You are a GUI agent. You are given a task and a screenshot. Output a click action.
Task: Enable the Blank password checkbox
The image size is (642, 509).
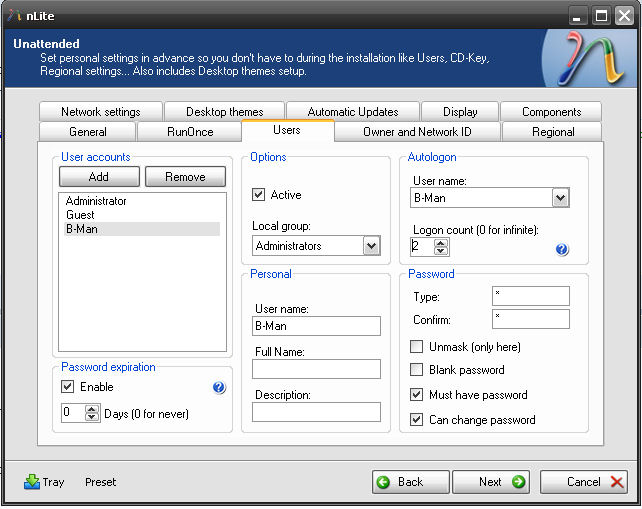(x=416, y=370)
